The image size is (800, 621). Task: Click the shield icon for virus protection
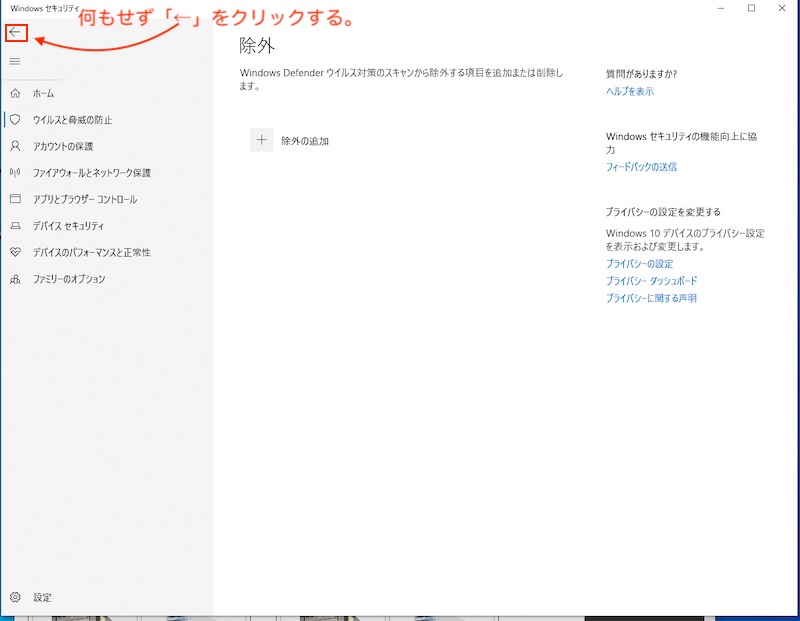point(15,119)
